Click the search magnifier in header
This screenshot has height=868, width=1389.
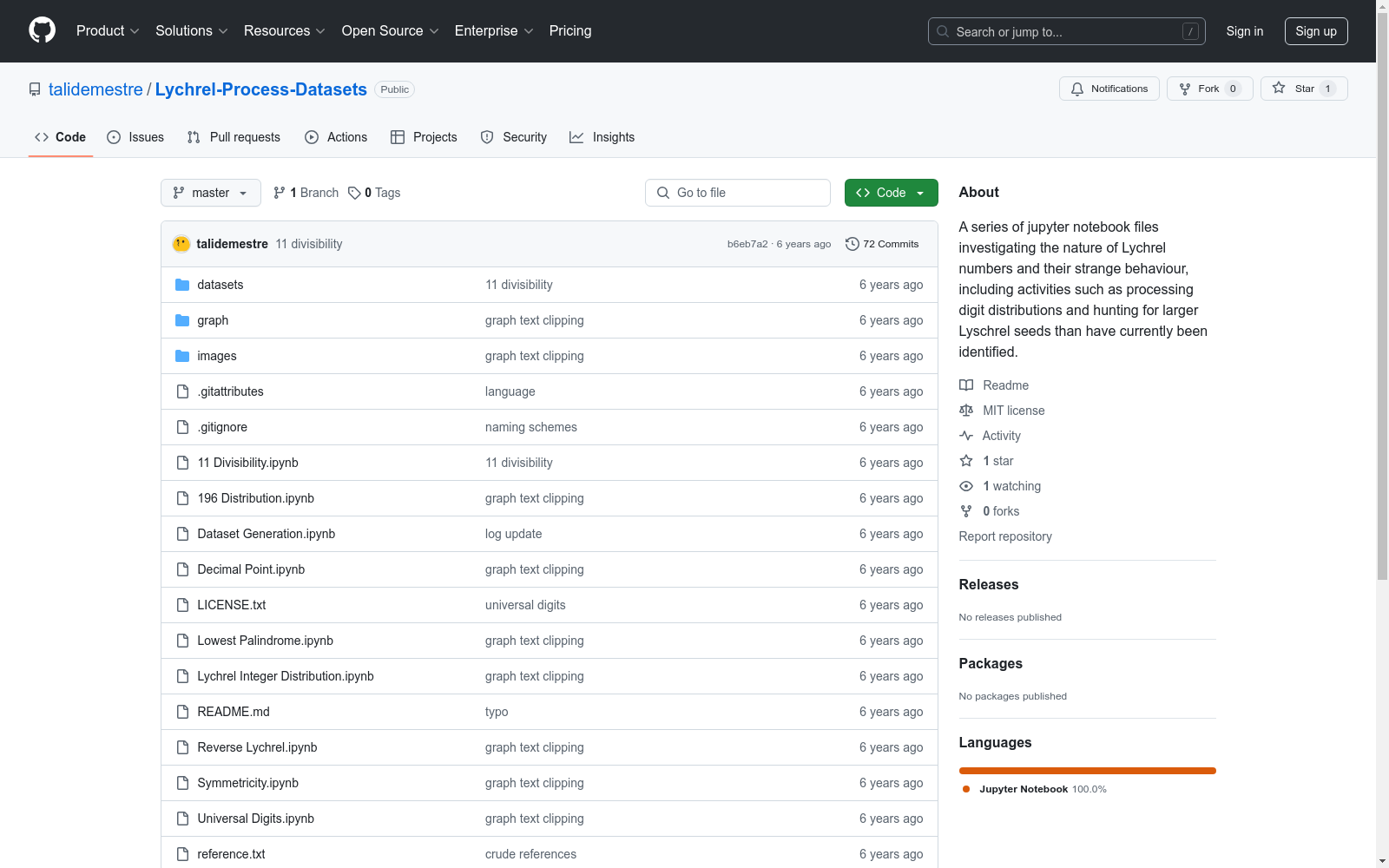[x=943, y=31]
